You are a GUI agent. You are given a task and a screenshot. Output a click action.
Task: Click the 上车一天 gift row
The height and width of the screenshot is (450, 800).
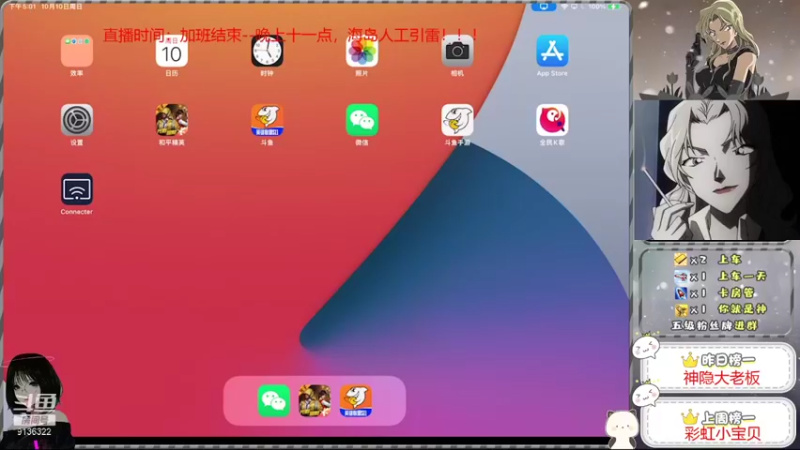pyautogui.click(x=720, y=277)
